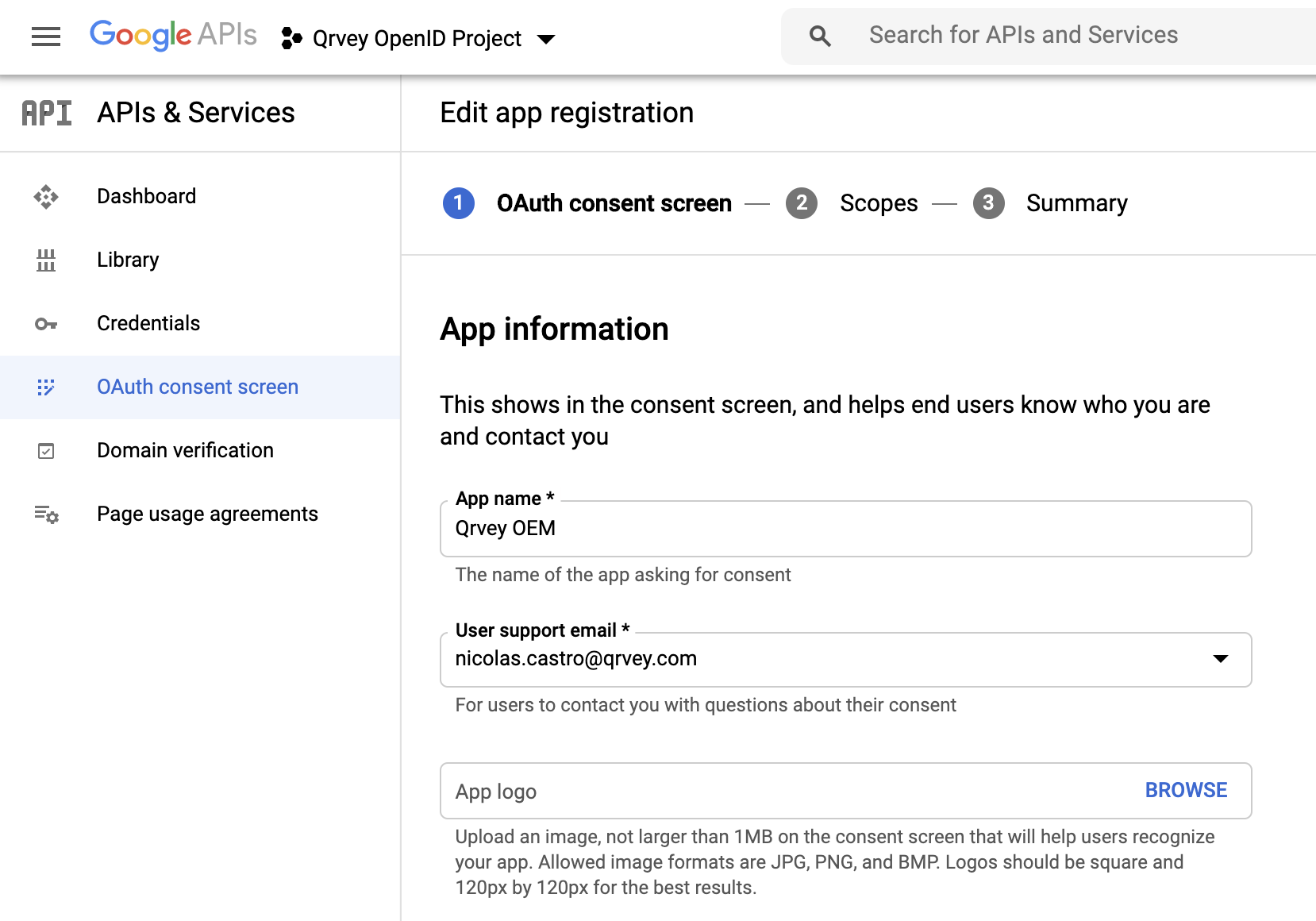
Task: Click the App logo upload field
Action: tap(846, 791)
